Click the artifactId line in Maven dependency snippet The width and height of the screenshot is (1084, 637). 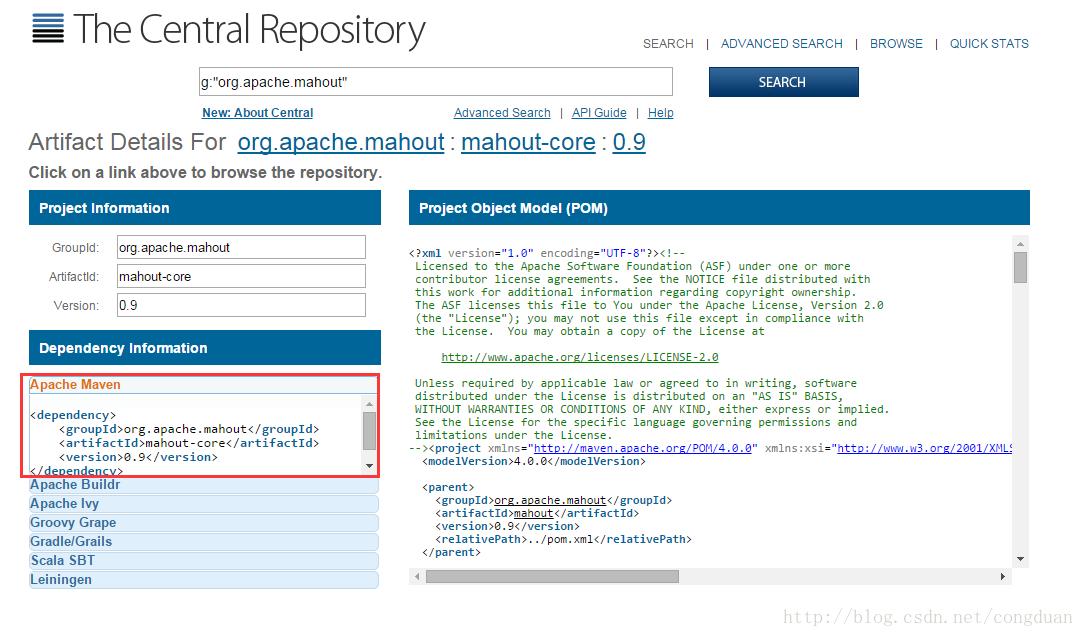189,443
